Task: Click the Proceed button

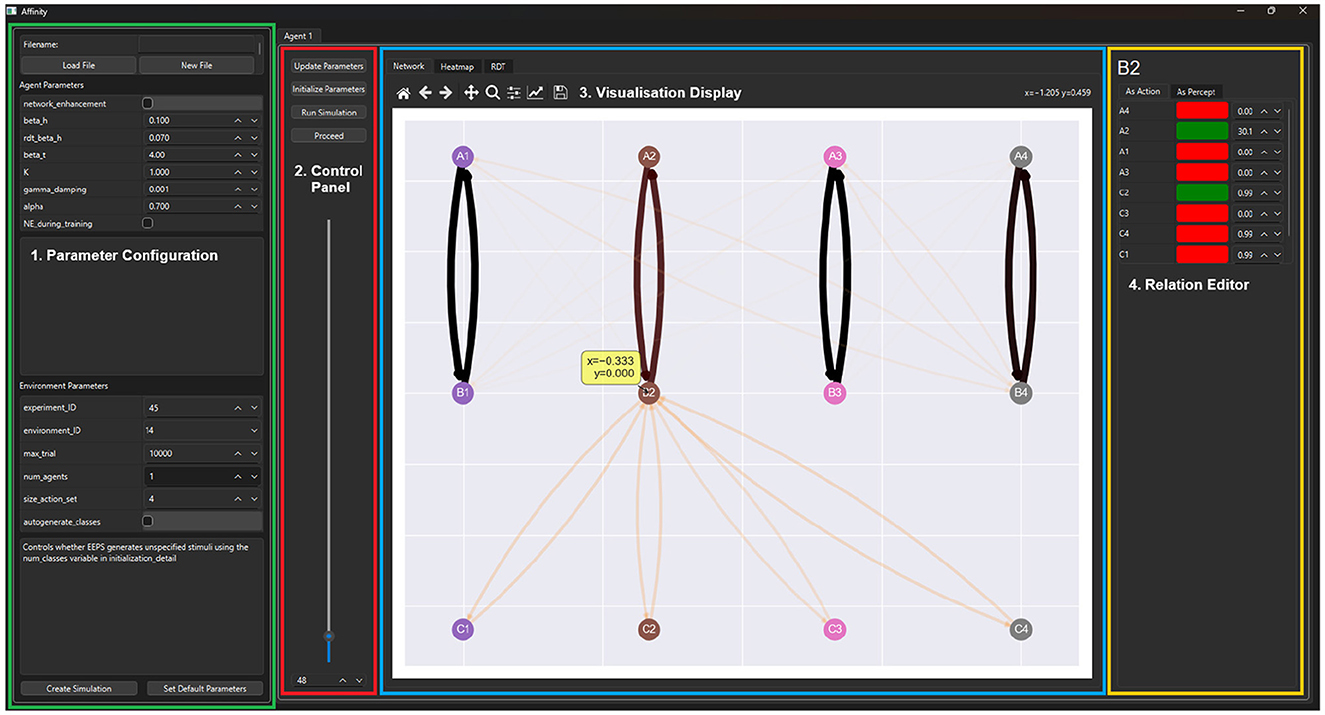Action: (329, 135)
